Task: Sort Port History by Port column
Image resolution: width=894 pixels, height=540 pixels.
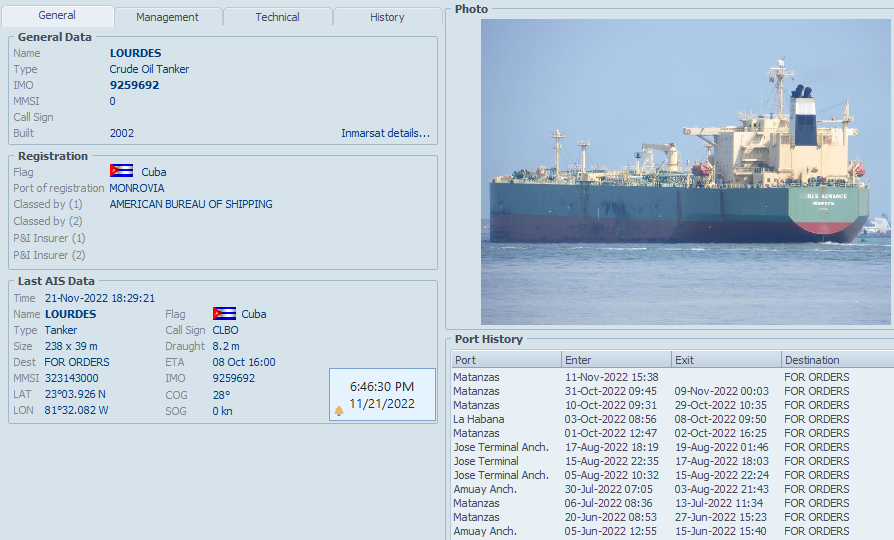Action: coord(506,360)
